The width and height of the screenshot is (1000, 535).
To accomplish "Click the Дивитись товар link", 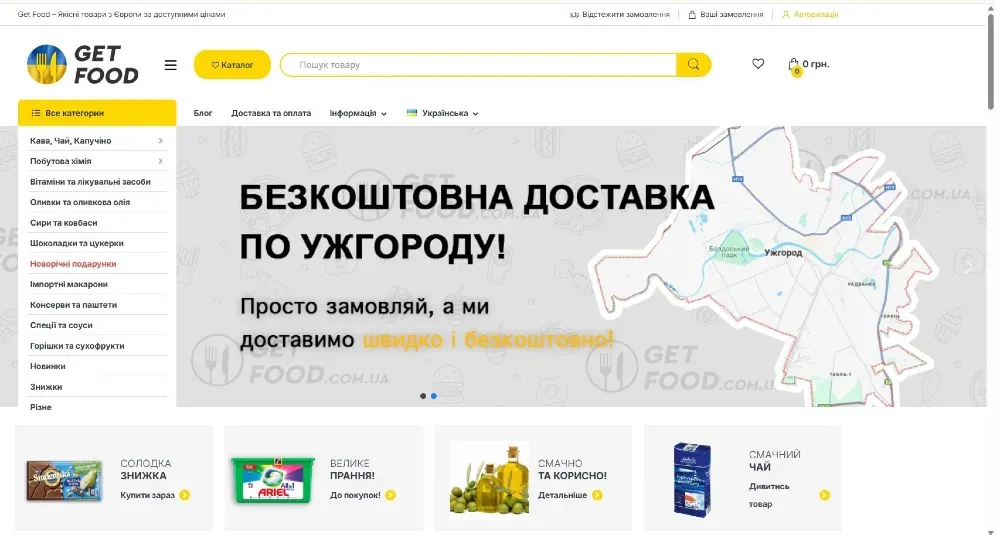I will [x=769, y=495].
